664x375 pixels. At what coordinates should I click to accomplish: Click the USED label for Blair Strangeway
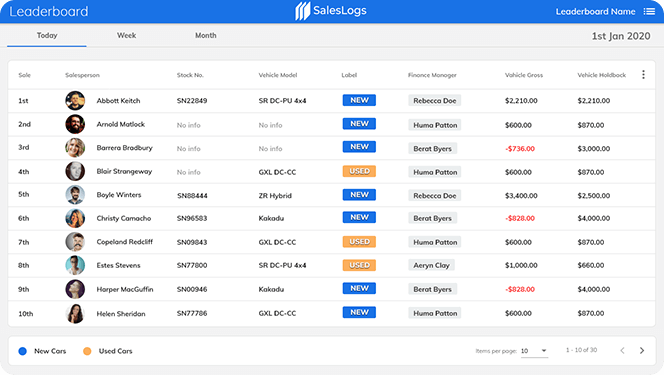point(359,171)
